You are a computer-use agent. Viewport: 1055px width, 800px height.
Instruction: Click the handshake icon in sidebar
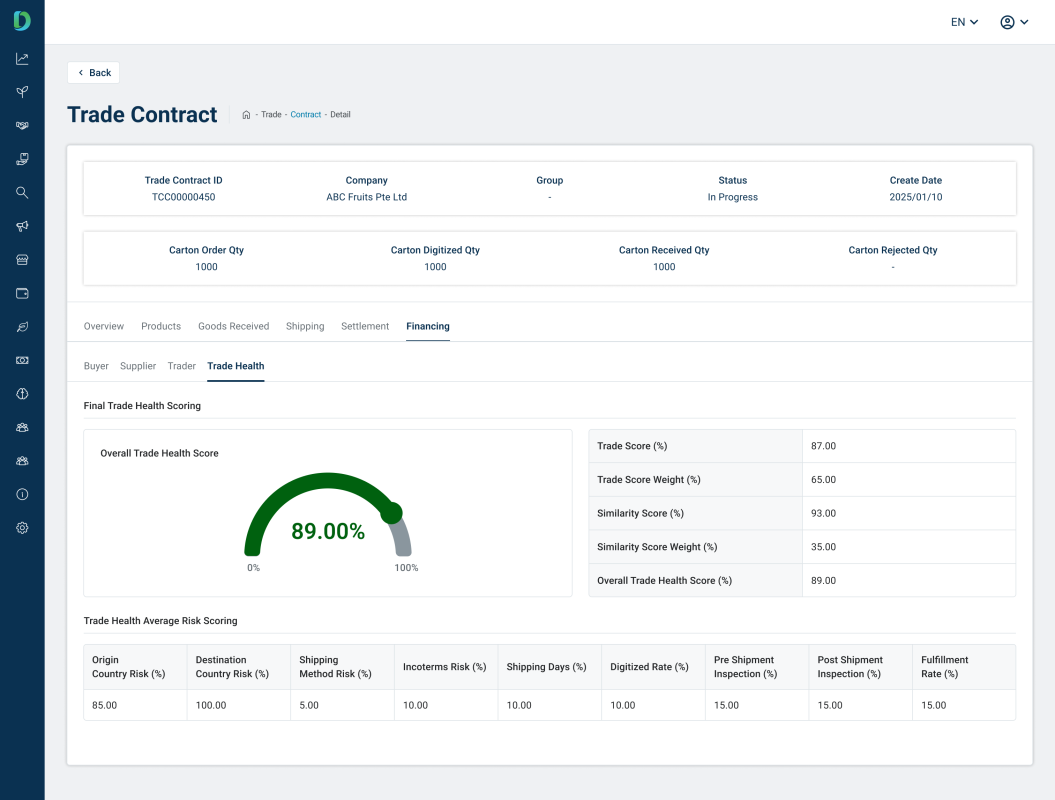click(22, 125)
